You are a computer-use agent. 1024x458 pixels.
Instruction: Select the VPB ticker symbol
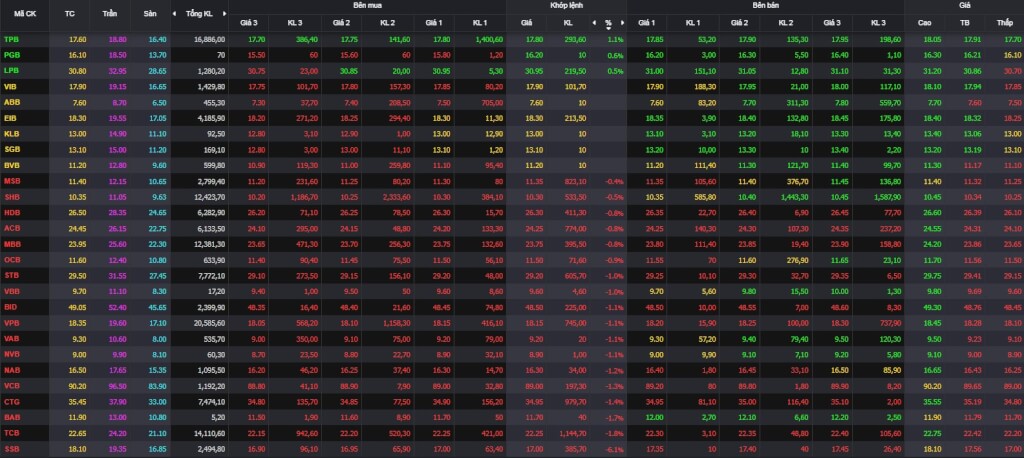coord(11,323)
